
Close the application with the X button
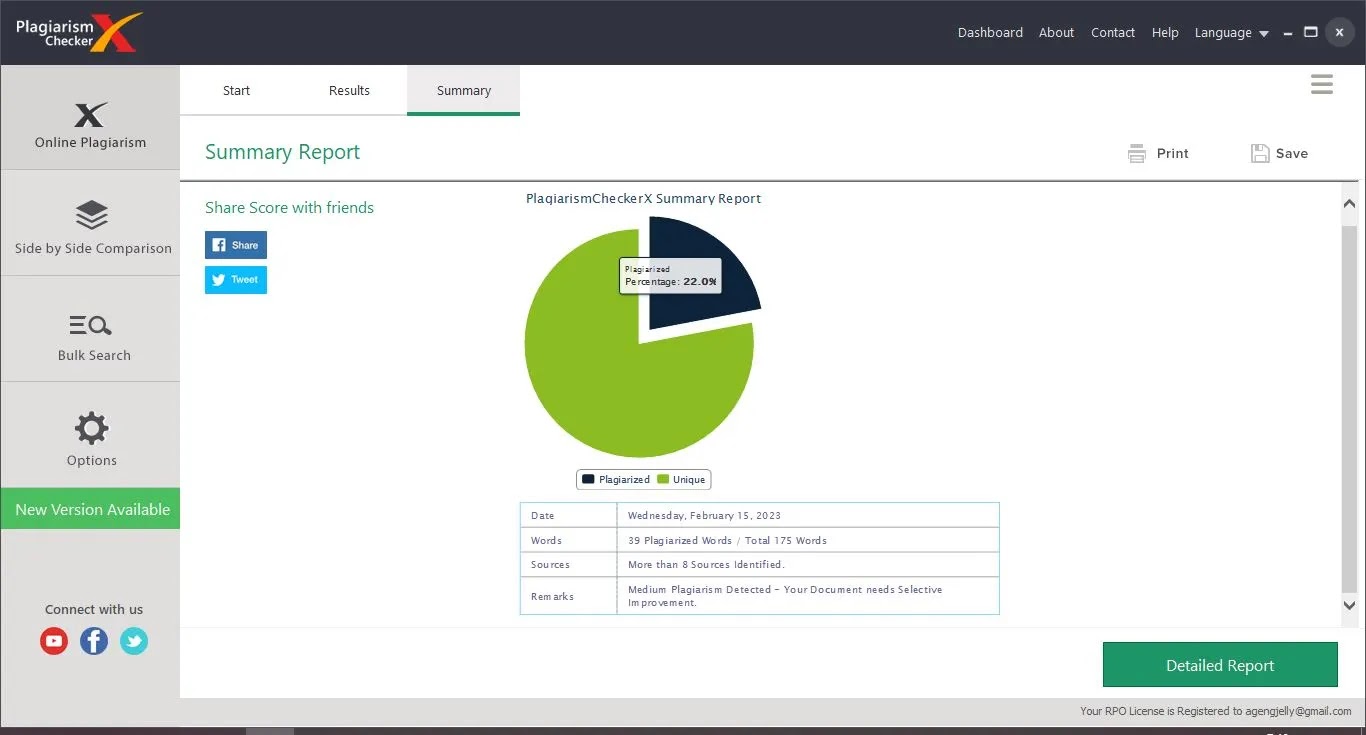pyautogui.click(x=1339, y=32)
